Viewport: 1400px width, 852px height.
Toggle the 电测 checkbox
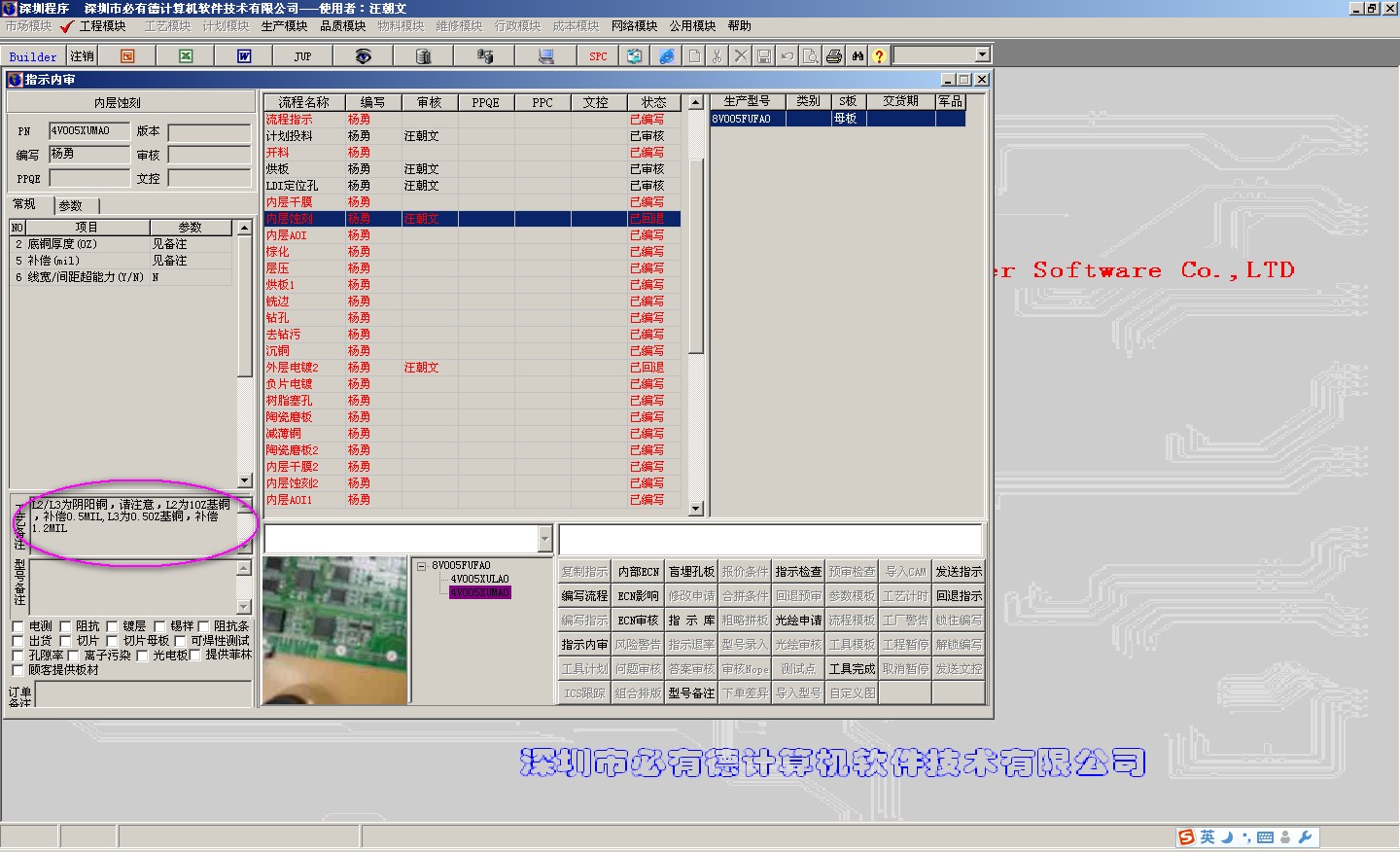pyautogui.click(x=17, y=626)
